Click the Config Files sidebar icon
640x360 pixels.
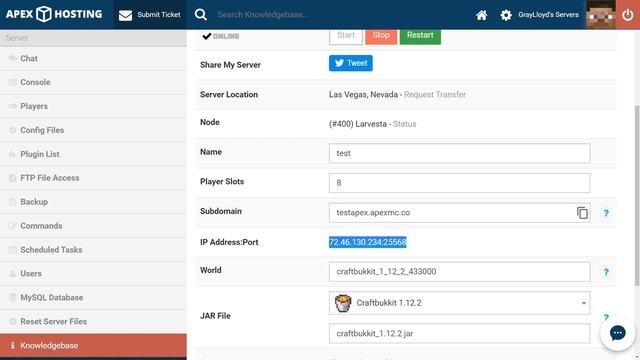13,130
